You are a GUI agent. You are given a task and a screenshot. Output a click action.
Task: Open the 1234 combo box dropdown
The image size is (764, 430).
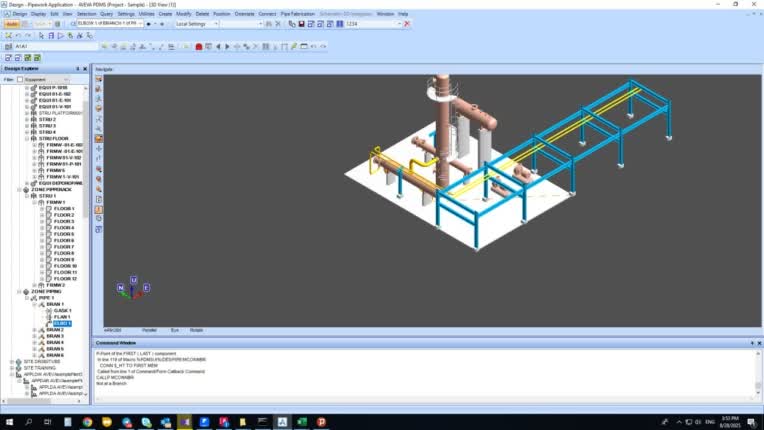point(400,24)
